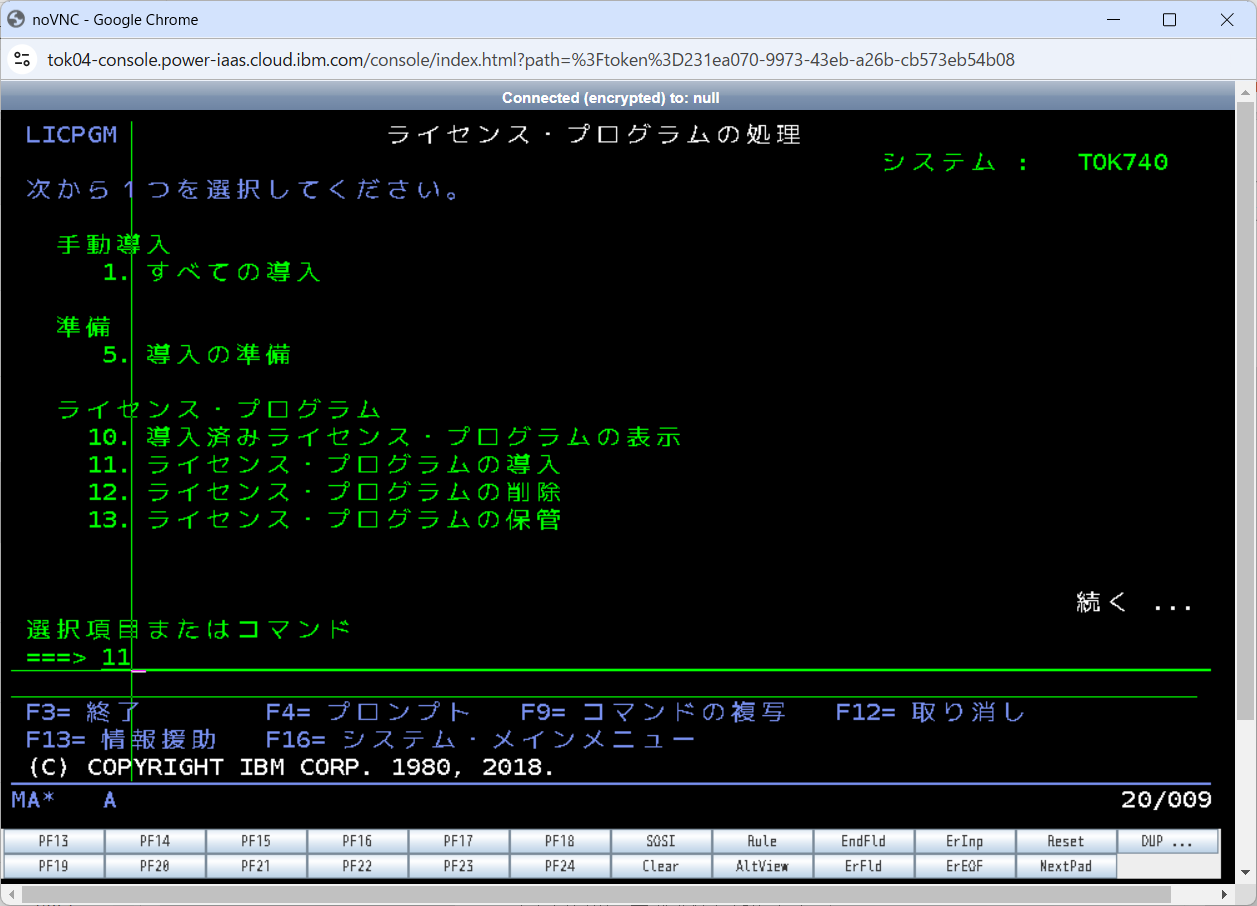Click the LICPGM screen identifier

(71, 134)
